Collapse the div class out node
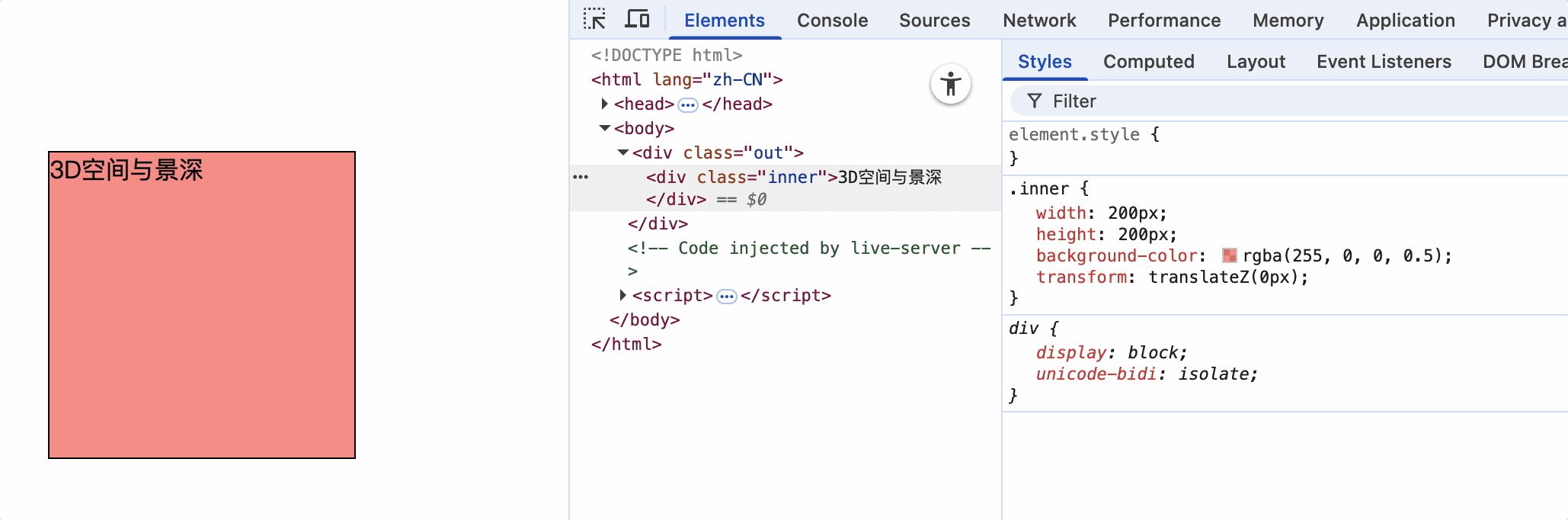The height and width of the screenshot is (520, 1568). click(x=623, y=152)
